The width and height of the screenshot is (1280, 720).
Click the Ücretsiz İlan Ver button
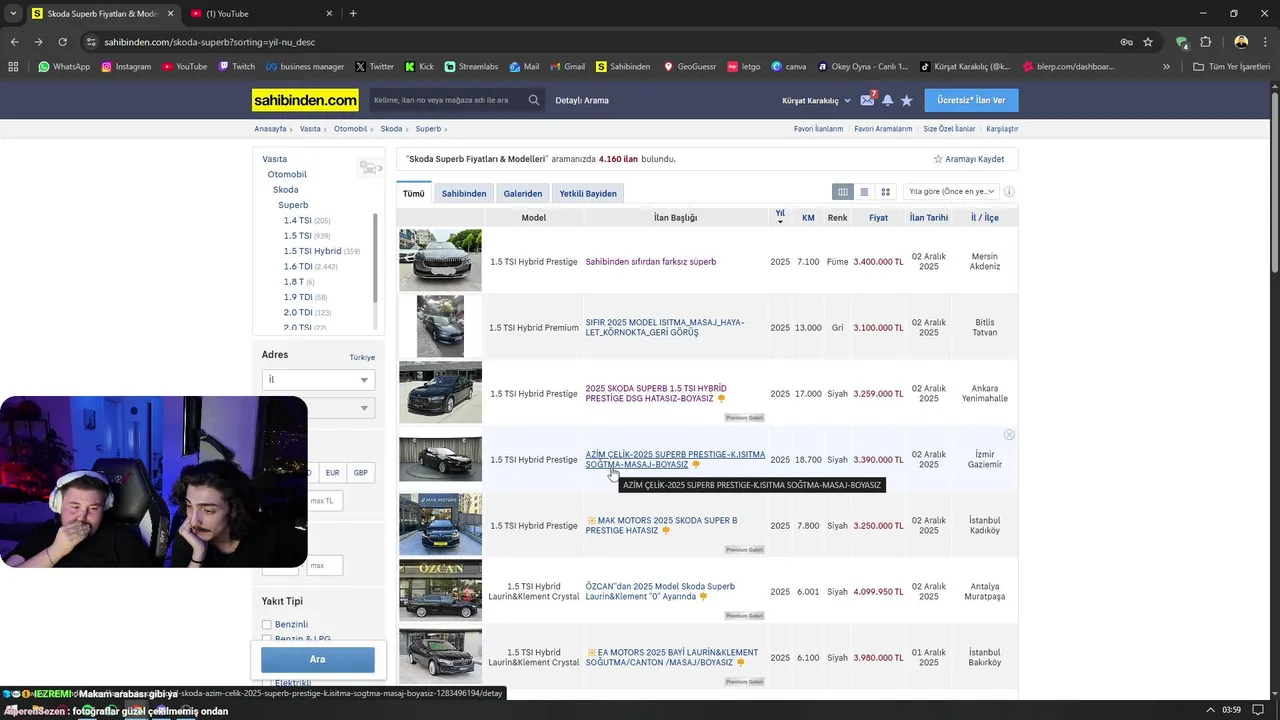pos(971,100)
